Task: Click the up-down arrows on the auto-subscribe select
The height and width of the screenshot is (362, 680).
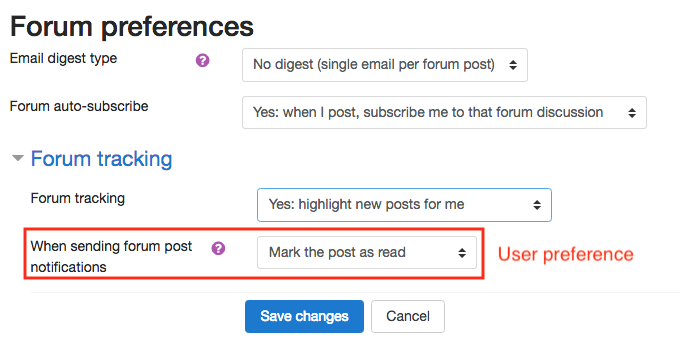Action: (632, 113)
